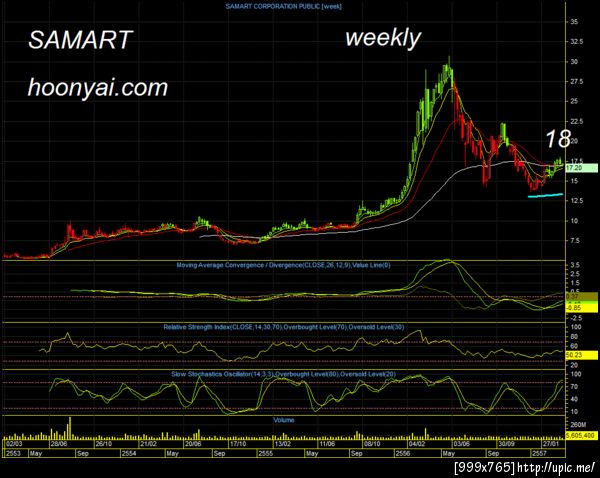Click the 02/03 date label

[15, 444]
